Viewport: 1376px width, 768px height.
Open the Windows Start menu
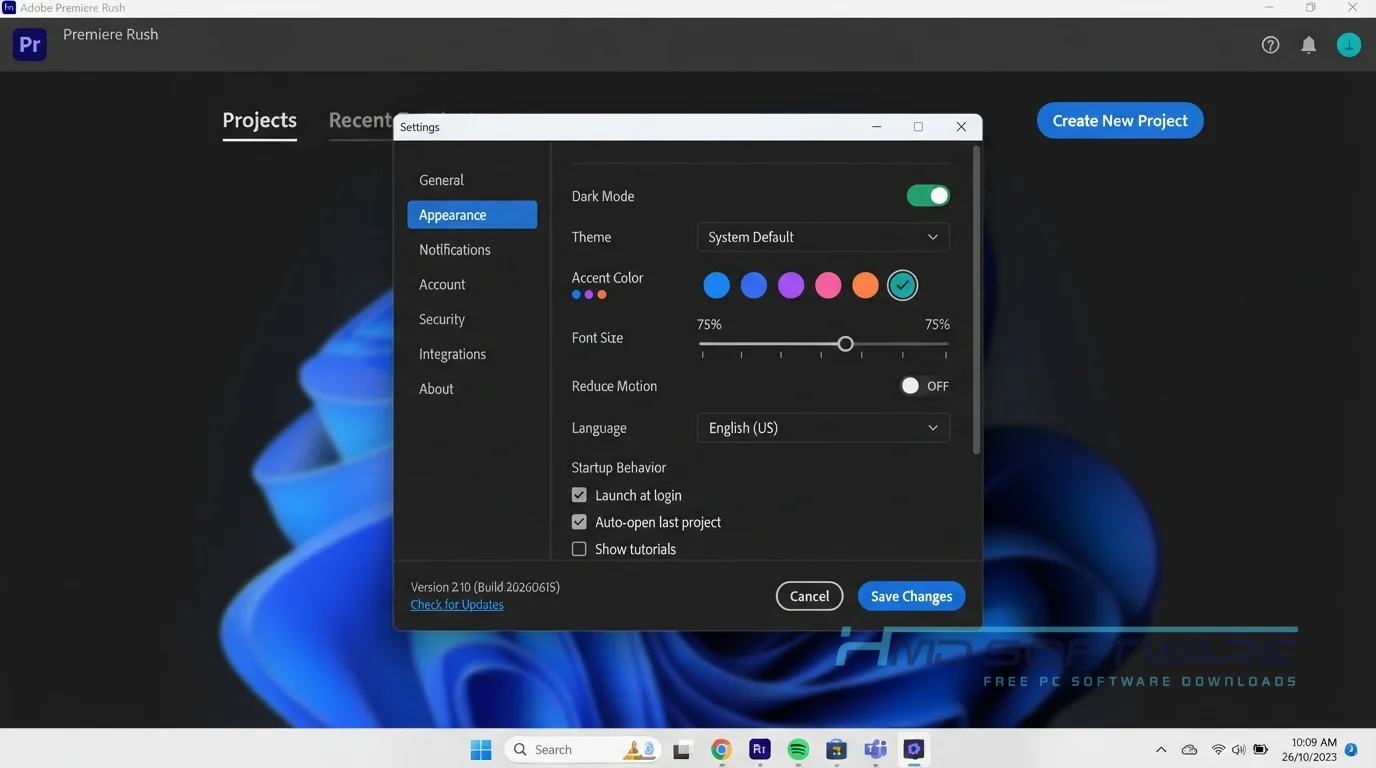click(x=481, y=749)
